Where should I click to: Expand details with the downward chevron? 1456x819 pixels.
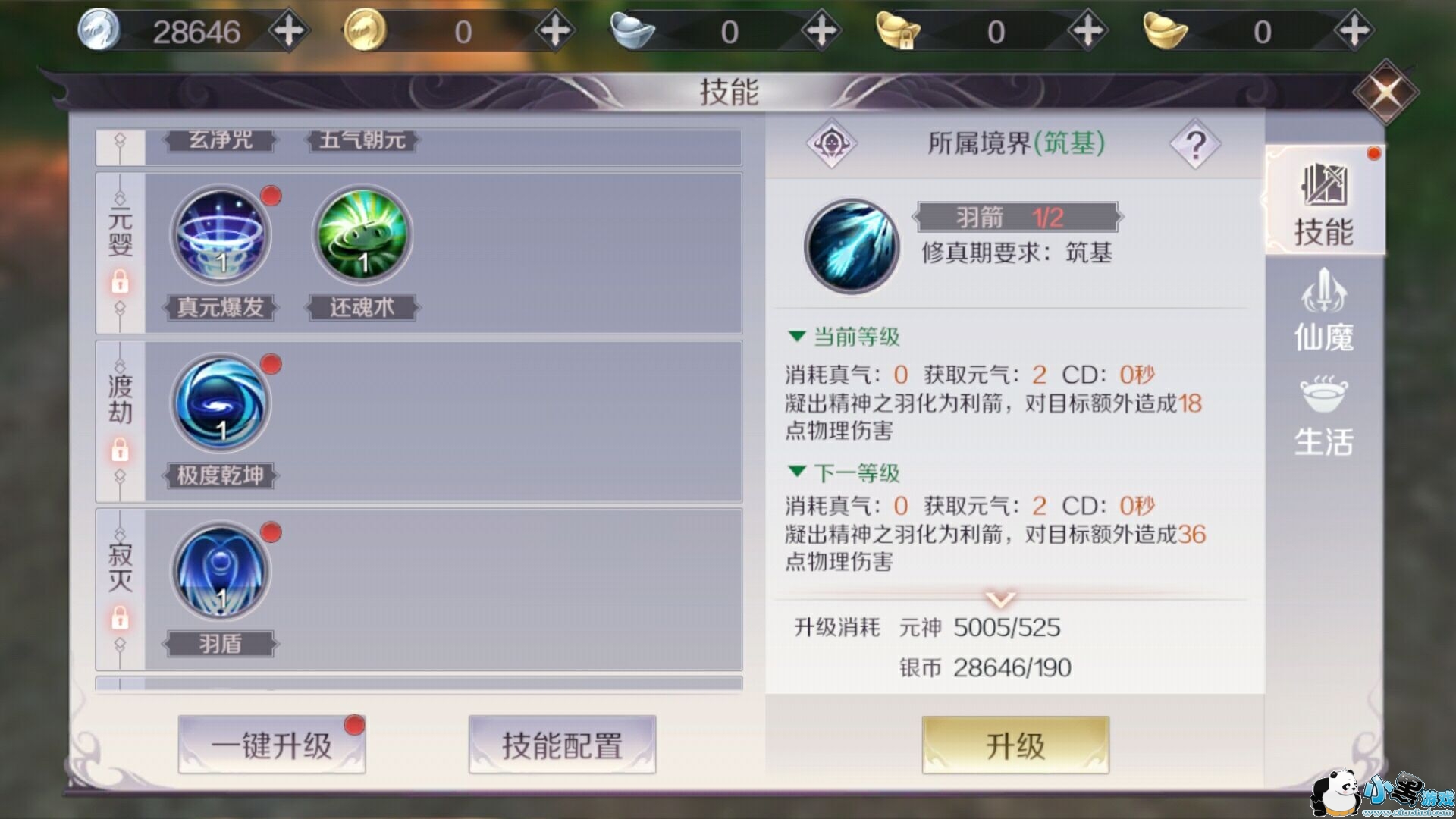[x=1000, y=600]
